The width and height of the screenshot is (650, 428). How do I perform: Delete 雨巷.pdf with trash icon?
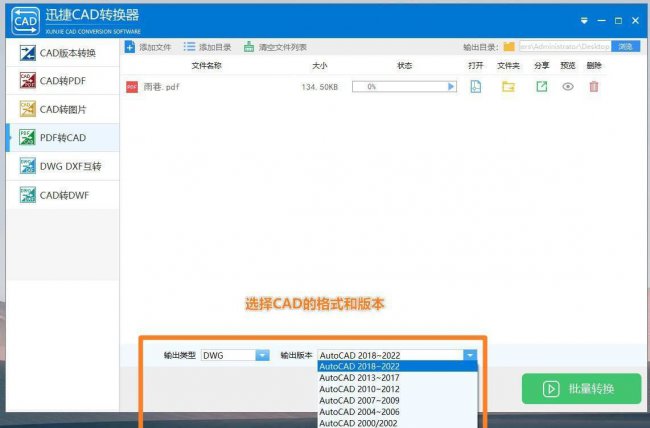(x=594, y=86)
